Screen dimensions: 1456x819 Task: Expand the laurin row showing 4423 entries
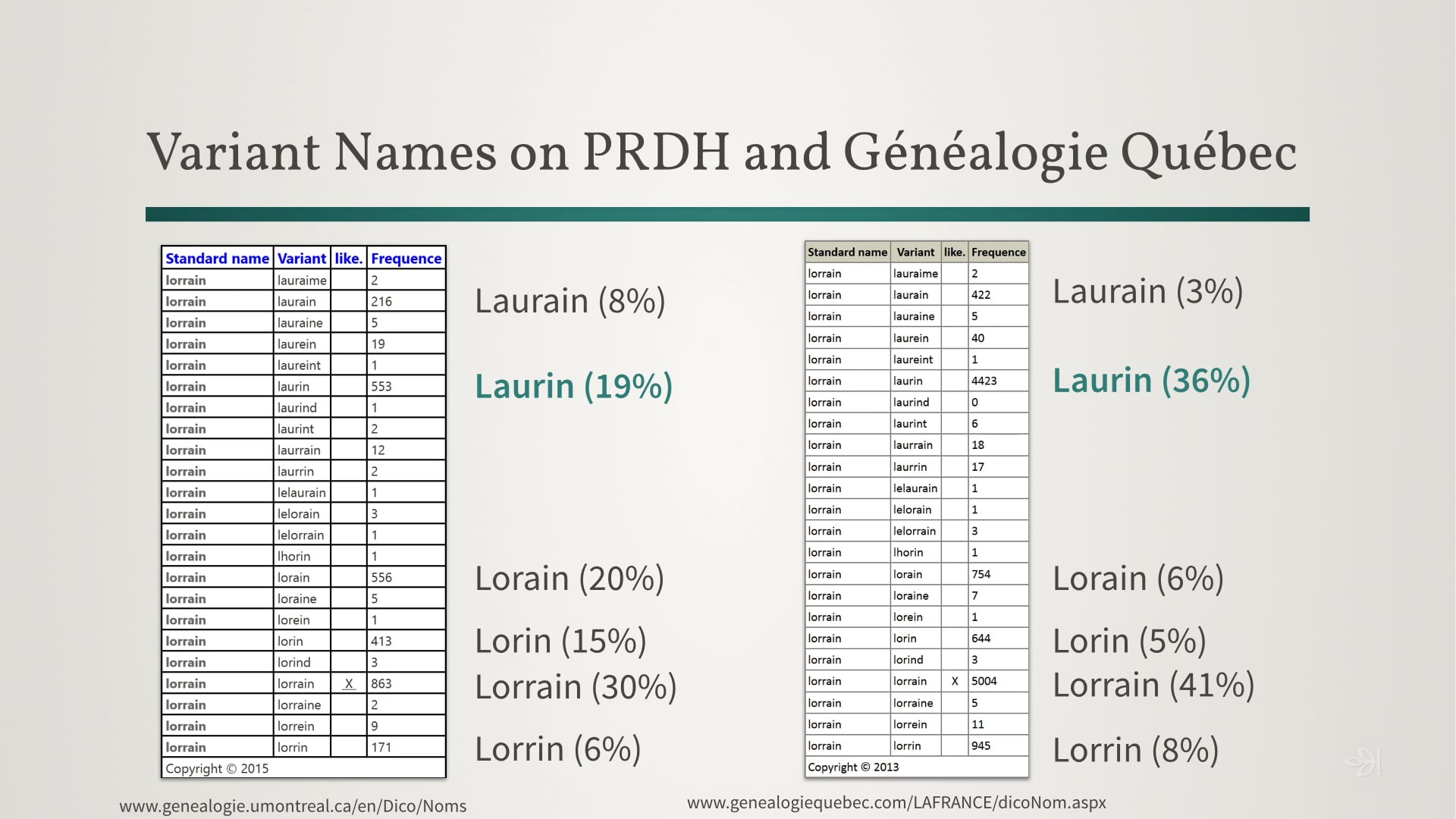pos(914,381)
